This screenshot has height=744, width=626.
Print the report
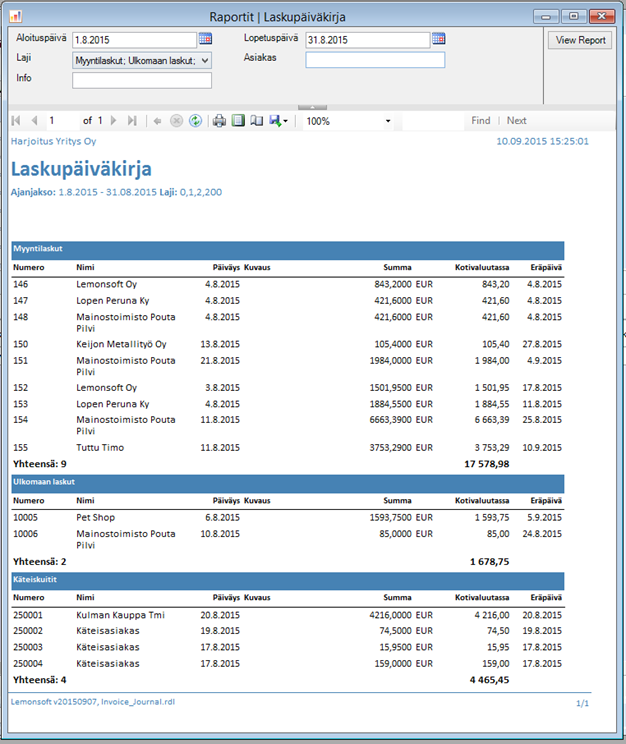(219, 121)
